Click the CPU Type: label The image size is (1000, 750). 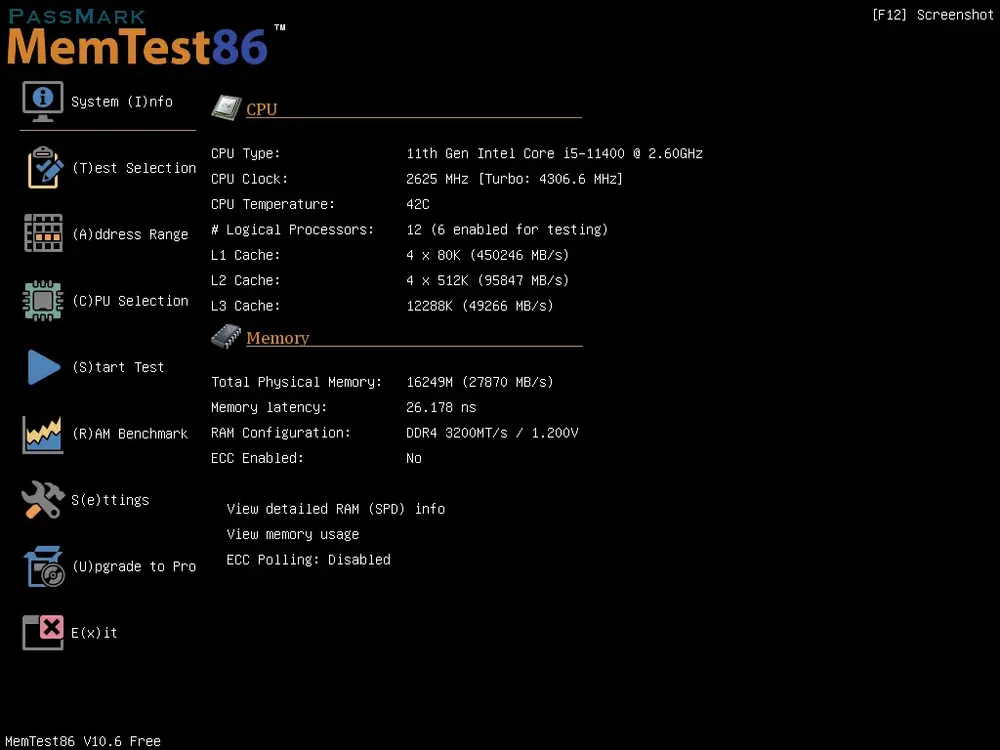(x=246, y=154)
